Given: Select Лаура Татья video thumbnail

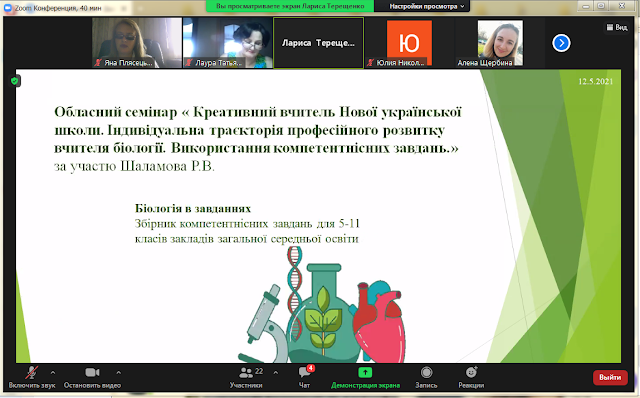Looking at the screenshot, I should tap(227, 42).
